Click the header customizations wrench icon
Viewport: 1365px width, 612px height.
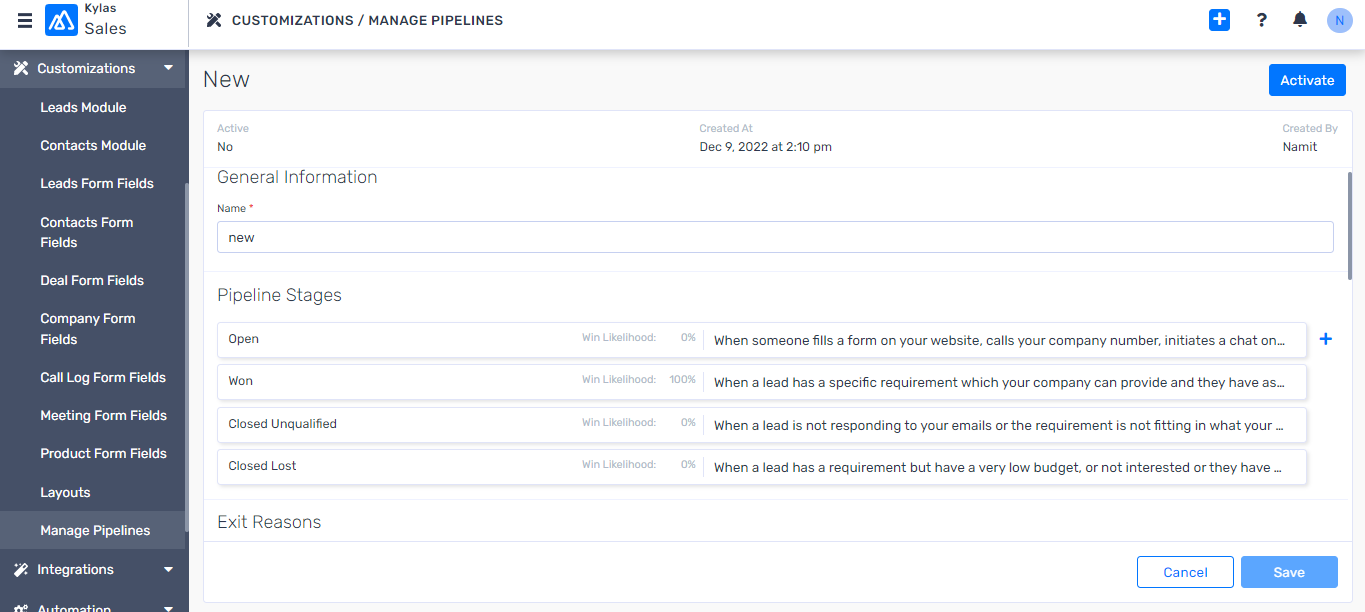(213, 20)
